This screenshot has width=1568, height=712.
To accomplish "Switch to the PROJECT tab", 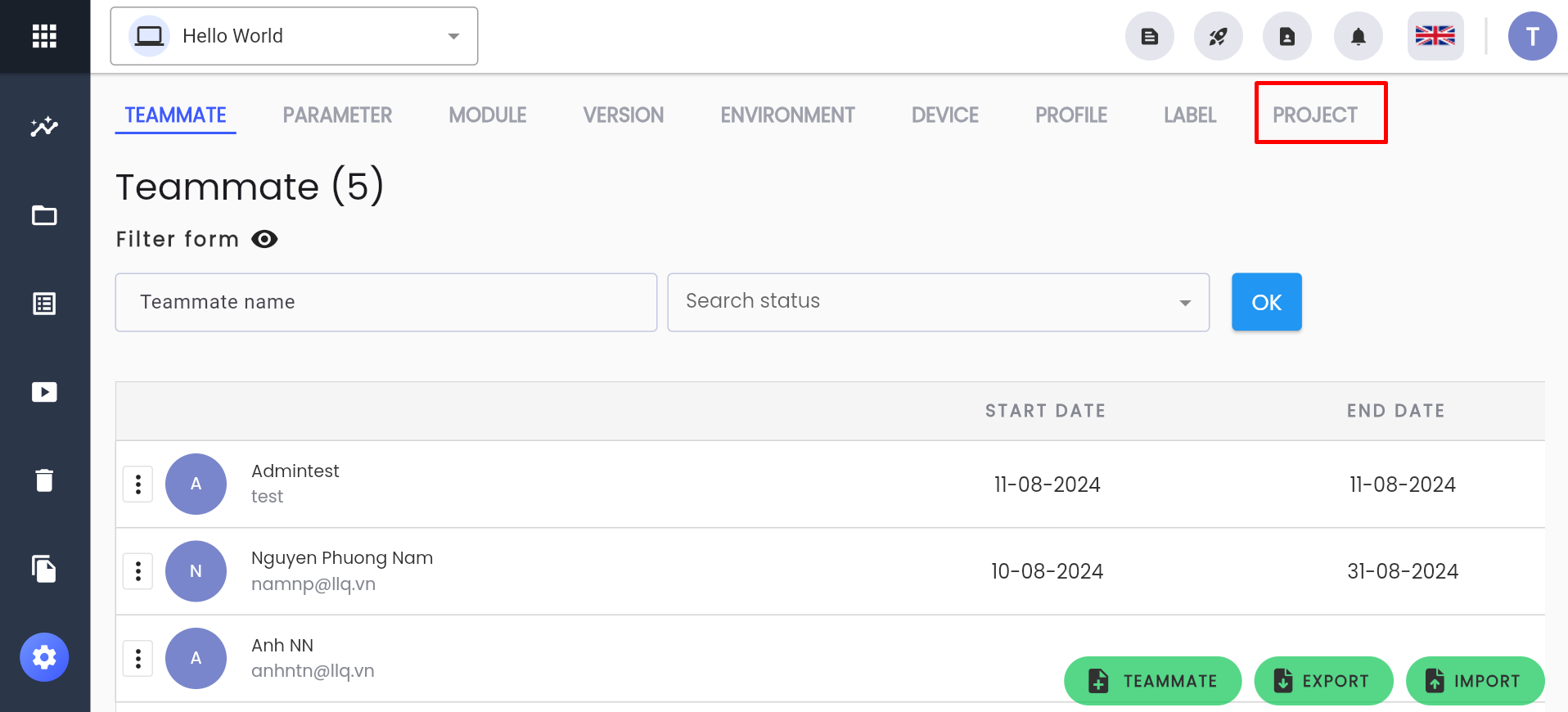I will 1315,115.
